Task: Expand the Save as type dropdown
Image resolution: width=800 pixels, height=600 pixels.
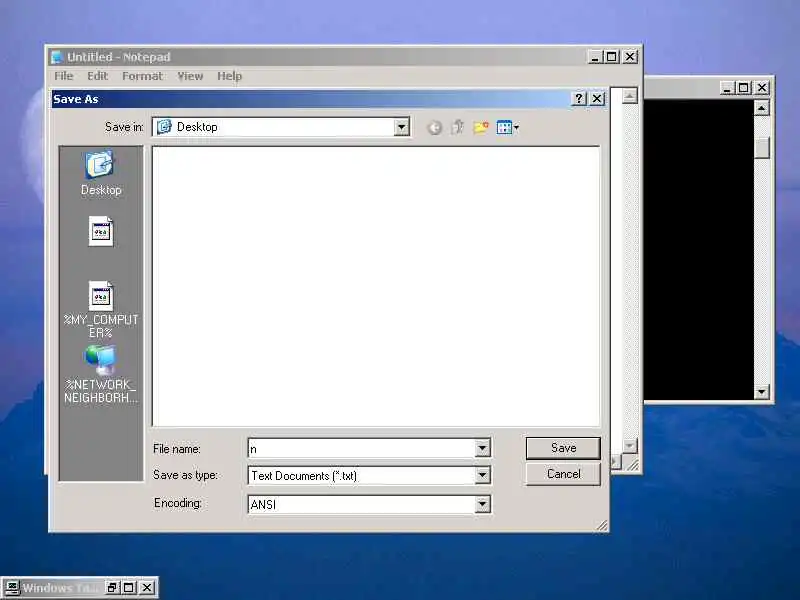Action: tap(482, 476)
